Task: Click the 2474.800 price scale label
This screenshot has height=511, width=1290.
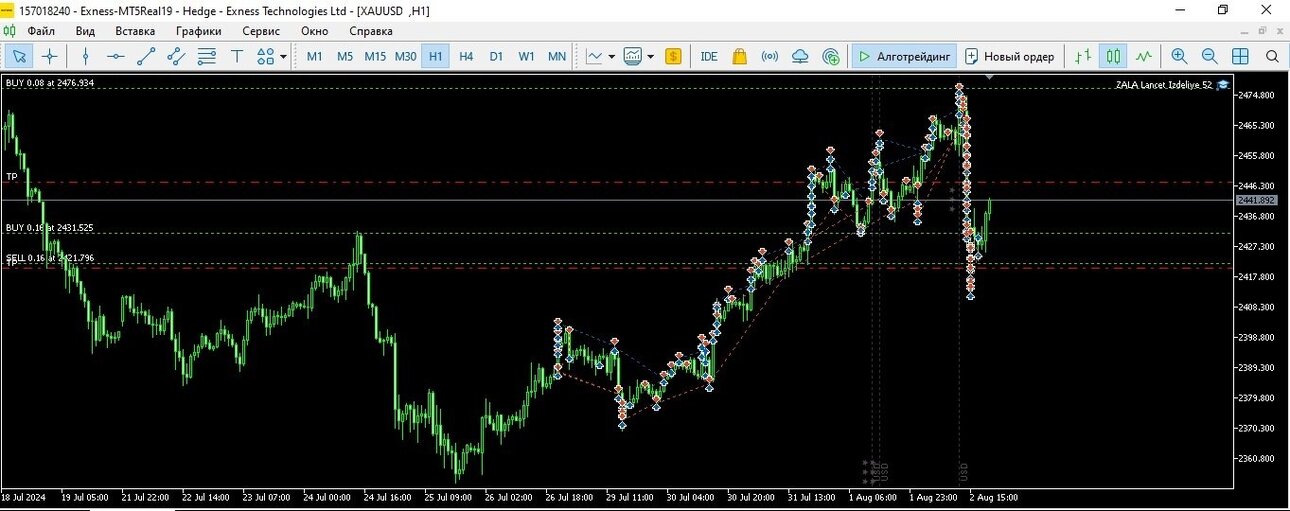Action: tap(1255, 95)
